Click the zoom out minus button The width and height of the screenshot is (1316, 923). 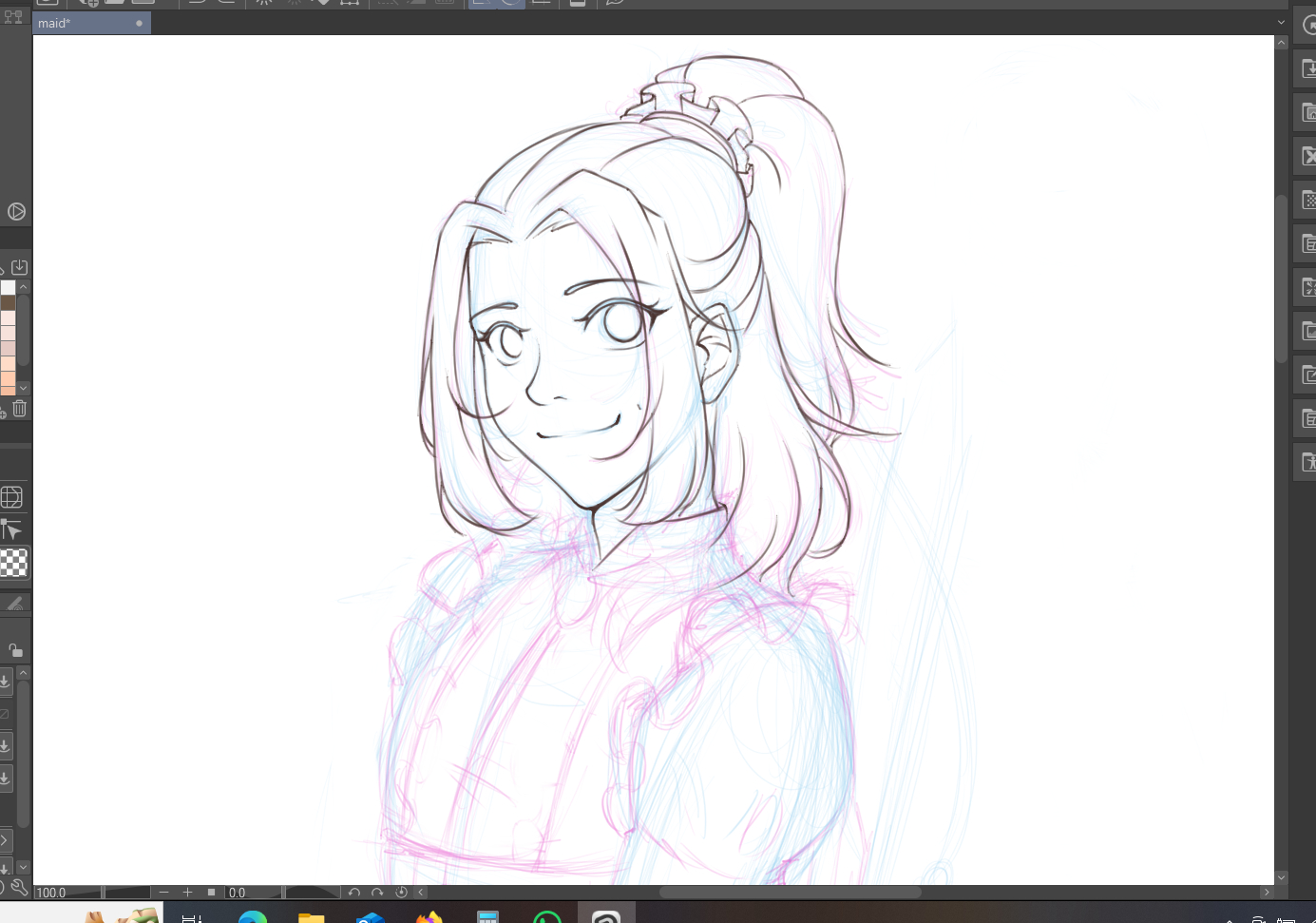click(x=164, y=893)
